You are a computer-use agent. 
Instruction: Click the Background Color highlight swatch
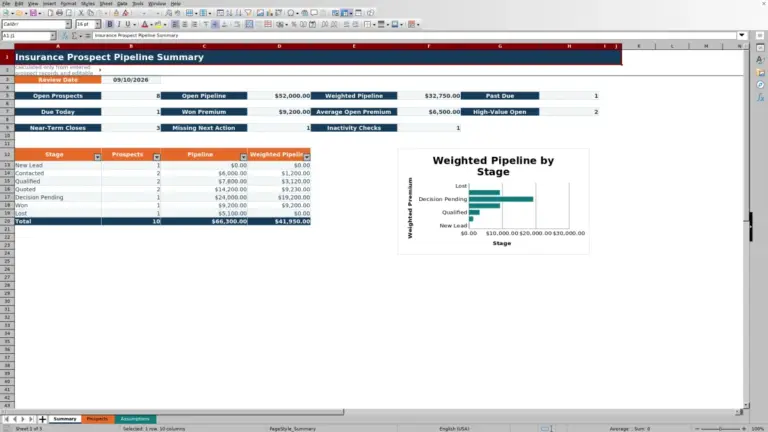coord(158,24)
